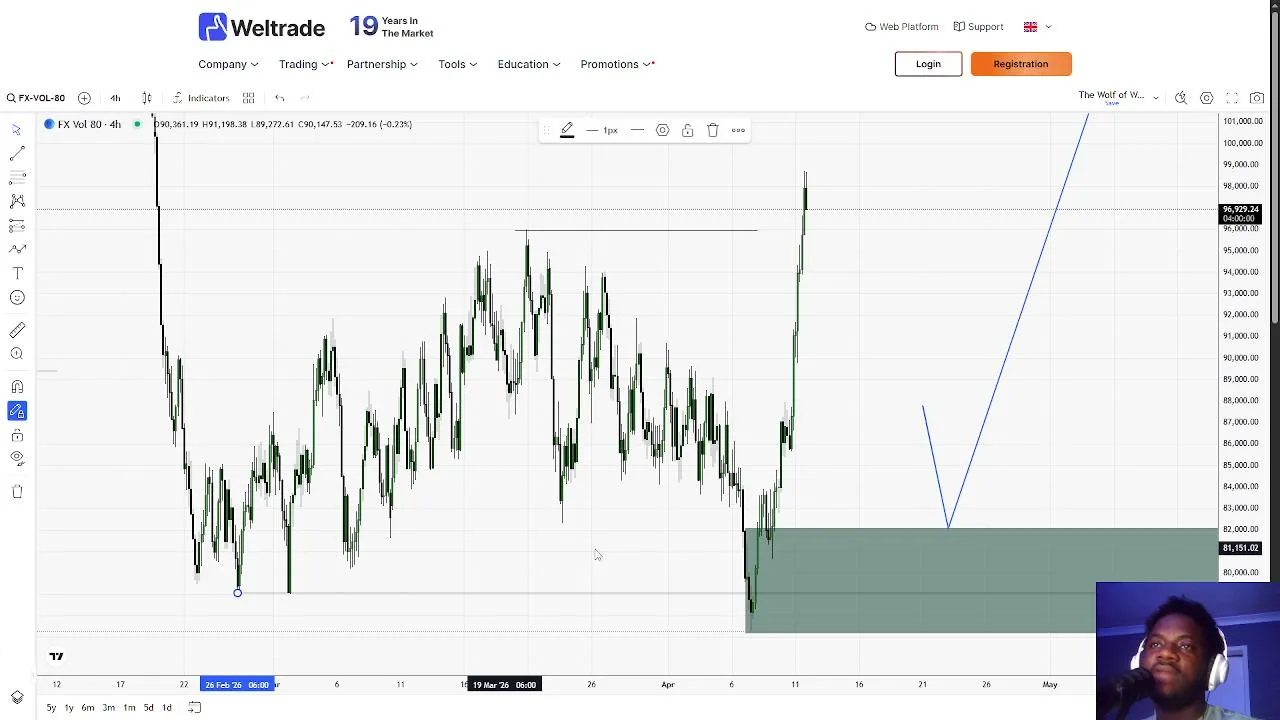Open candlestick chart style selector

[147, 98]
